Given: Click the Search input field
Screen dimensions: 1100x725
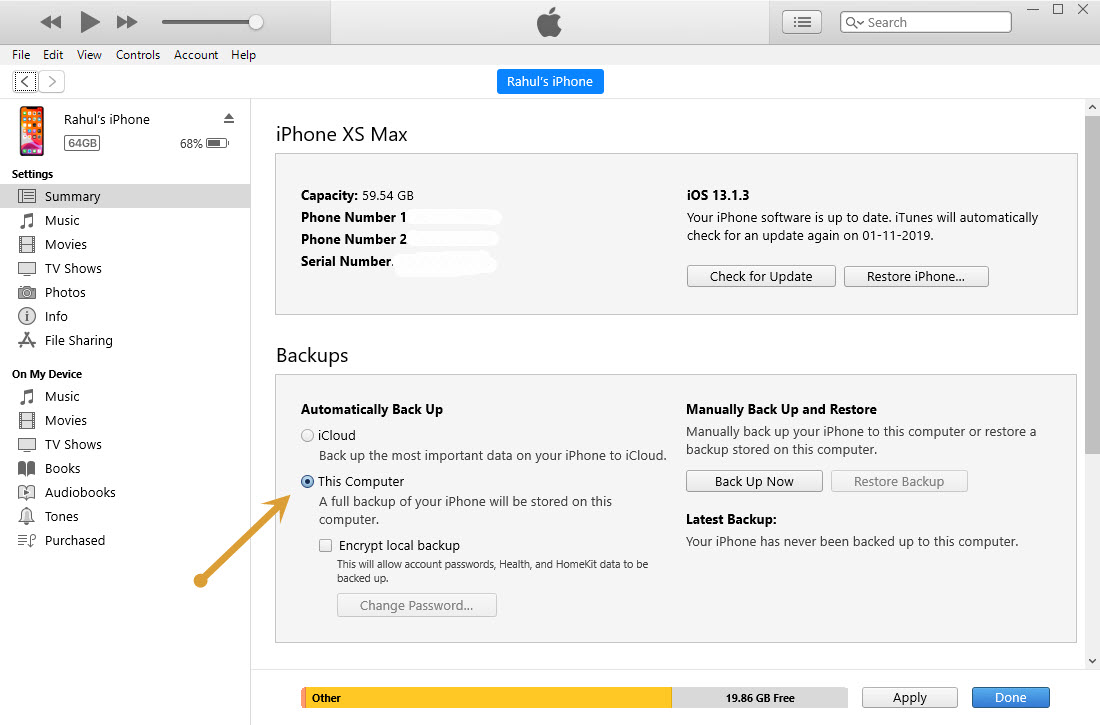Looking at the screenshot, I should tap(925, 22).
